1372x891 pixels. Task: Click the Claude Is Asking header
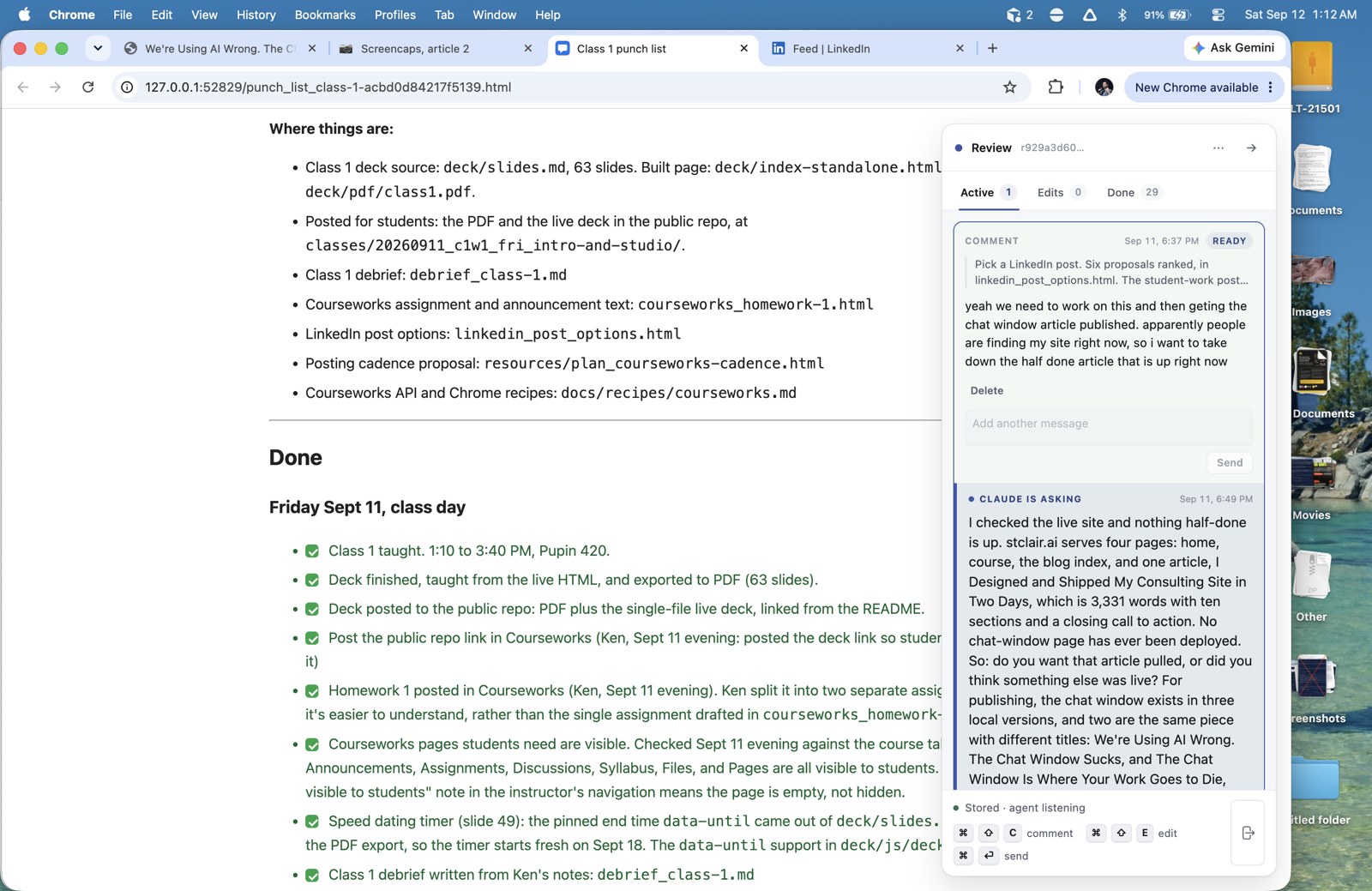[x=1030, y=499]
